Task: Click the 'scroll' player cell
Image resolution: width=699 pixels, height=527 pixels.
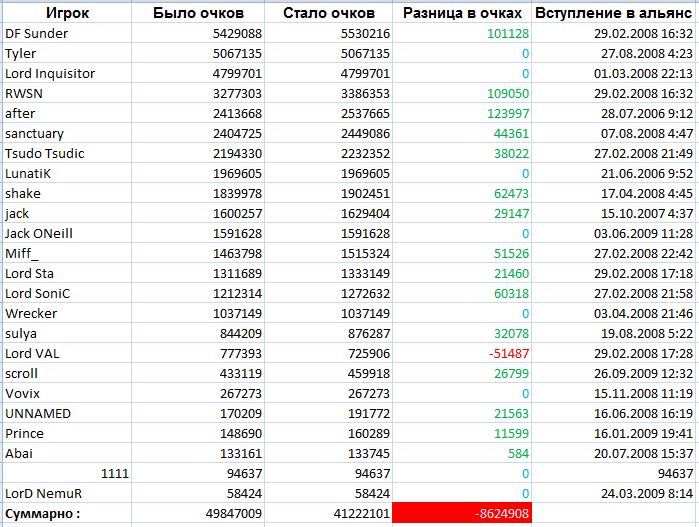Action: tap(67, 373)
